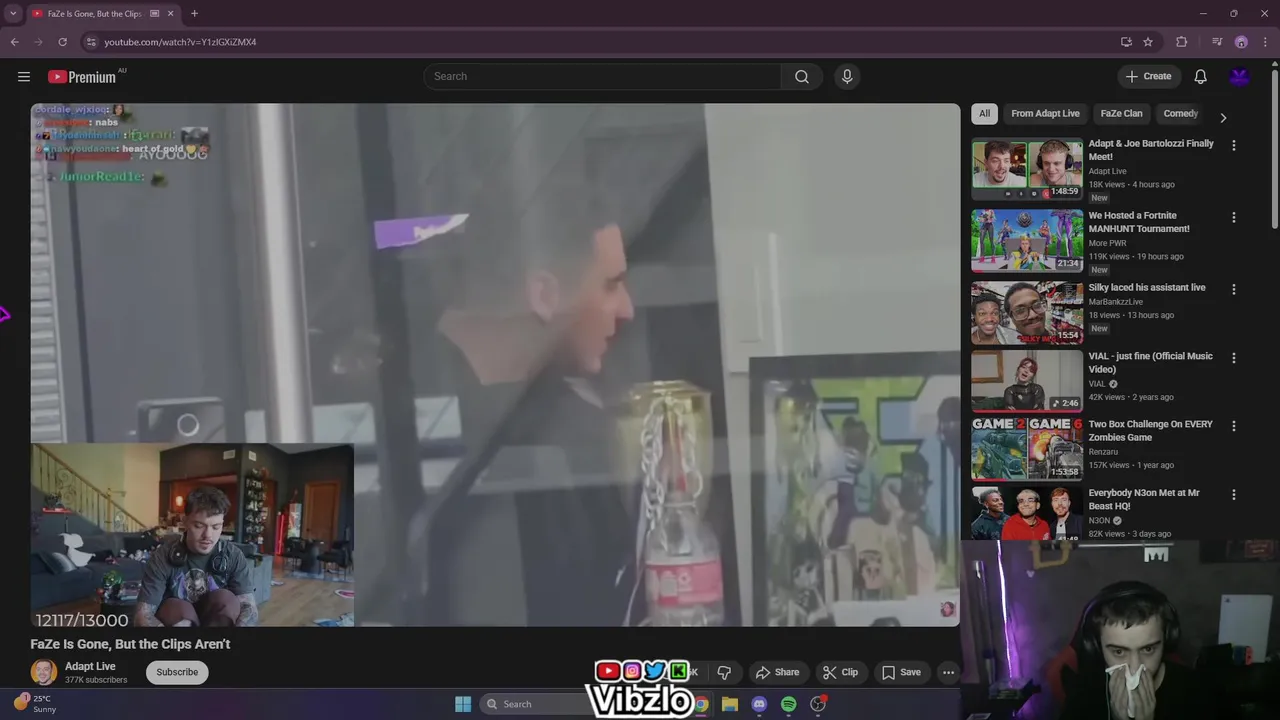This screenshot has width=1280, height=720.
Task: Click the main video player area
Action: pyautogui.click(x=495, y=365)
